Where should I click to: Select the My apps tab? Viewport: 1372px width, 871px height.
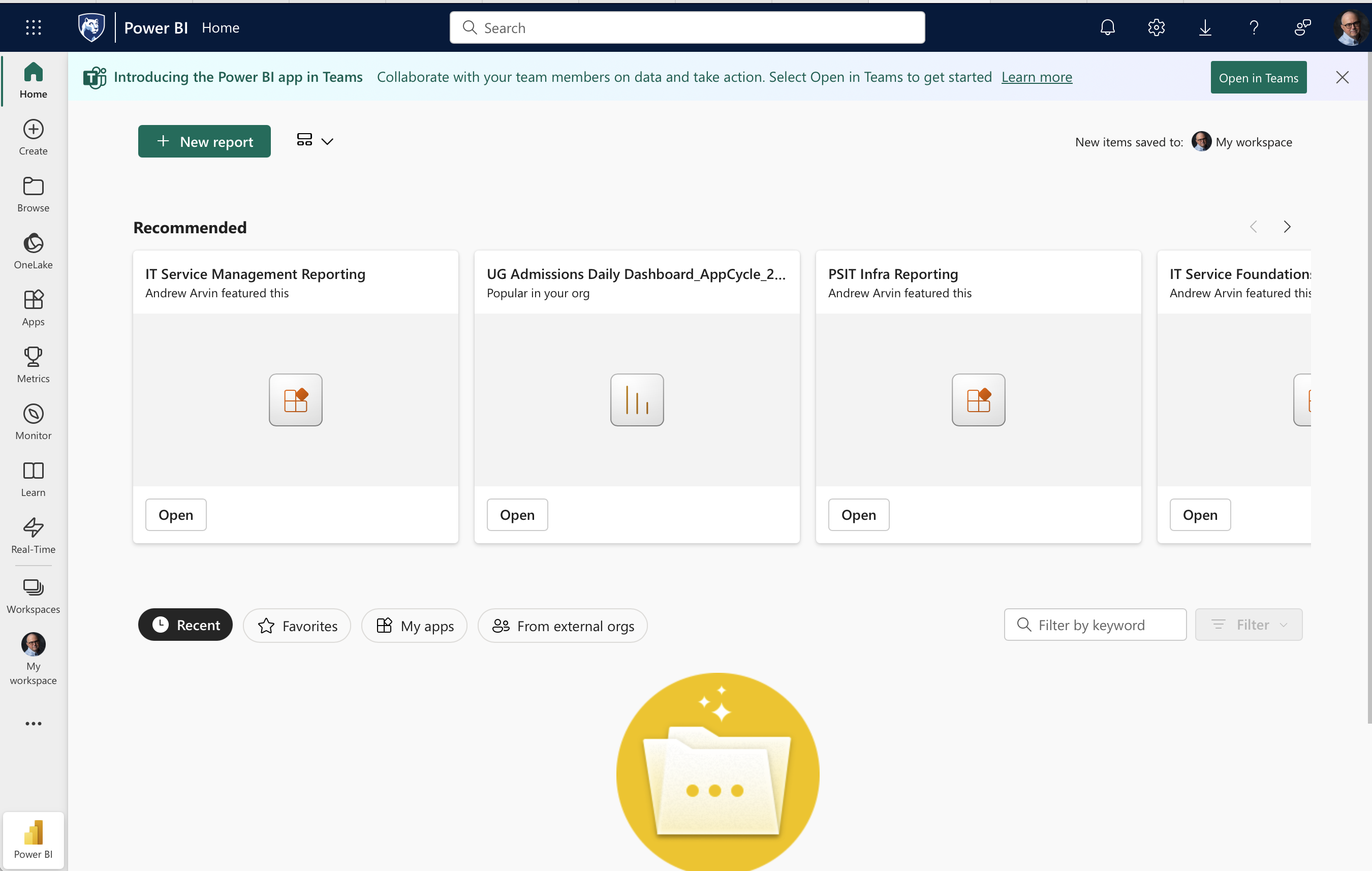click(414, 626)
